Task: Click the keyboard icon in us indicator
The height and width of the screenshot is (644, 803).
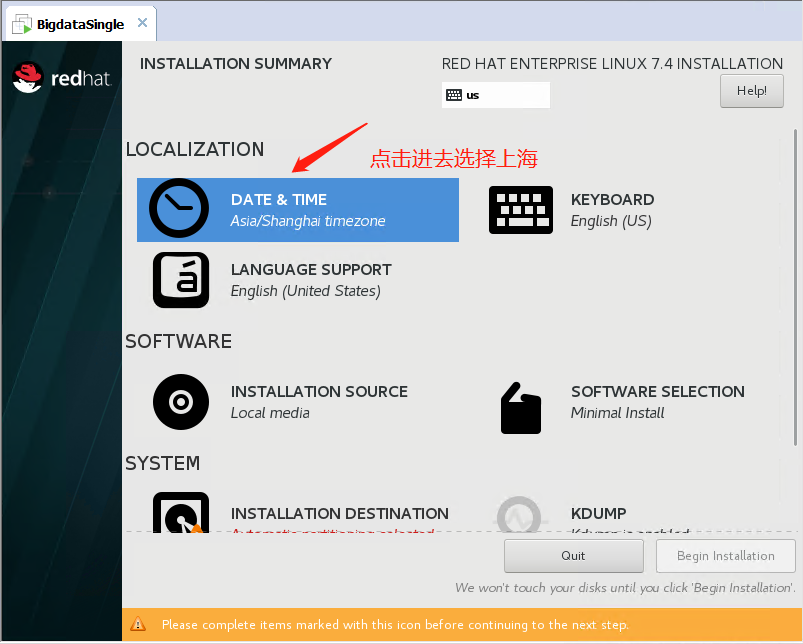Action: [x=454, y=95]
